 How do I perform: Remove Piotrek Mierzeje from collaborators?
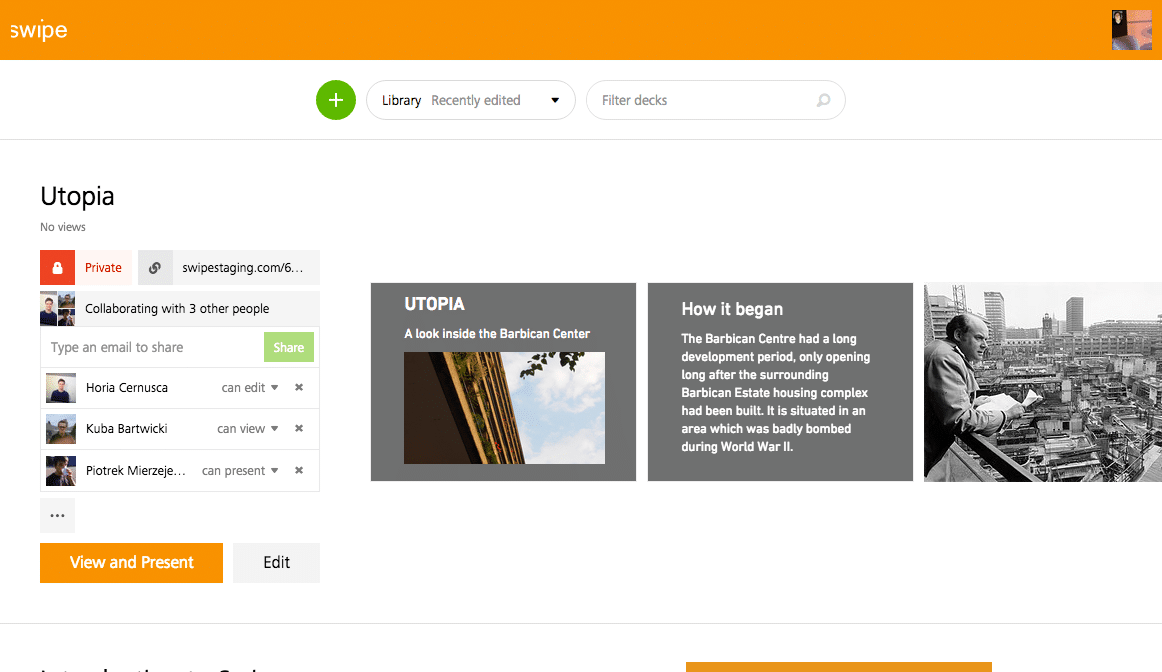[x=299, y=470]
